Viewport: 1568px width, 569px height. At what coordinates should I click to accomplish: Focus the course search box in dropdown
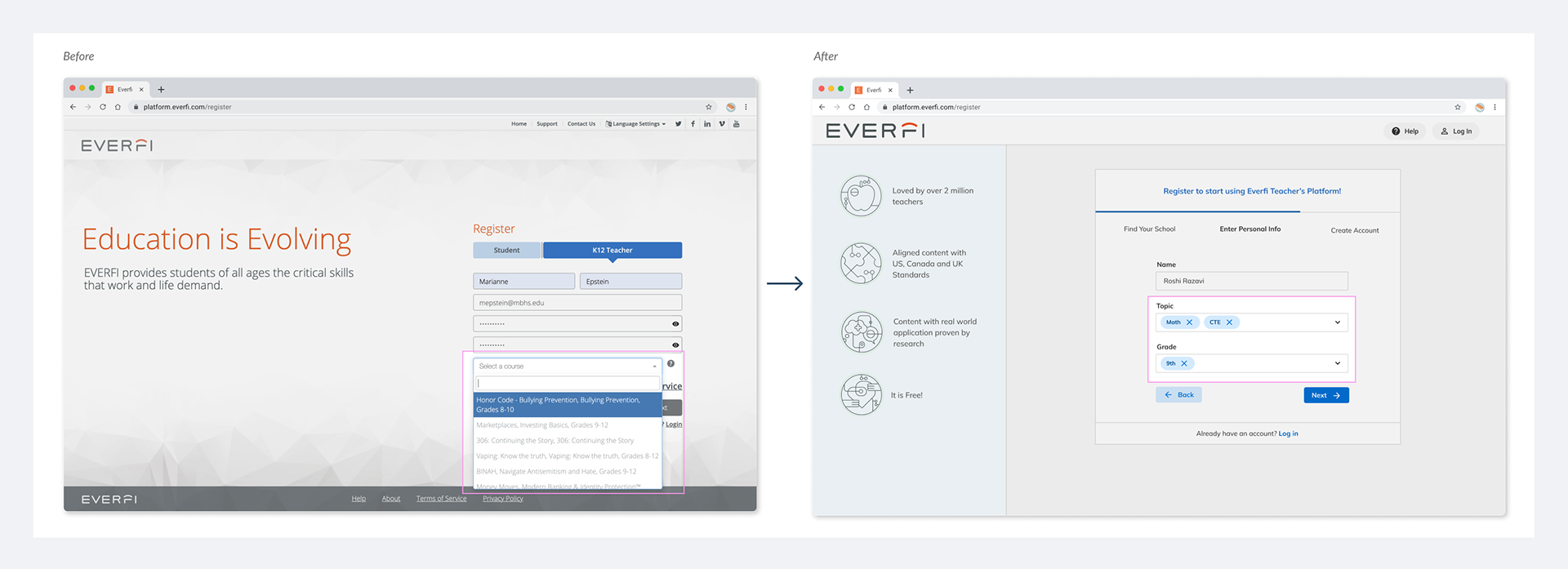(x=568, y=383)
